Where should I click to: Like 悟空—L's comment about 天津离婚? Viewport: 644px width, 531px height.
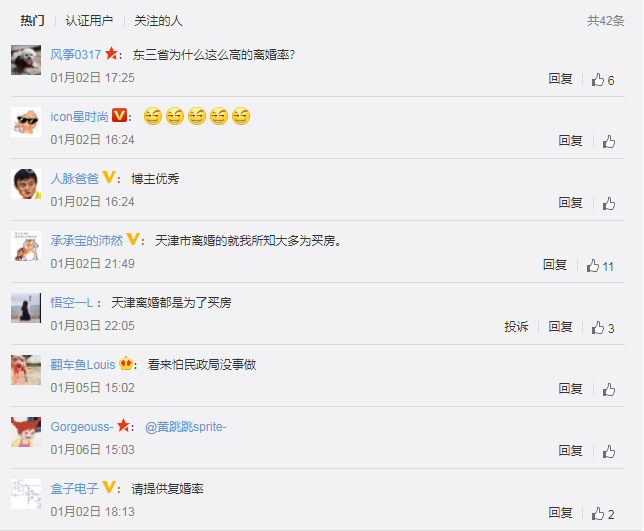point(603,328)
